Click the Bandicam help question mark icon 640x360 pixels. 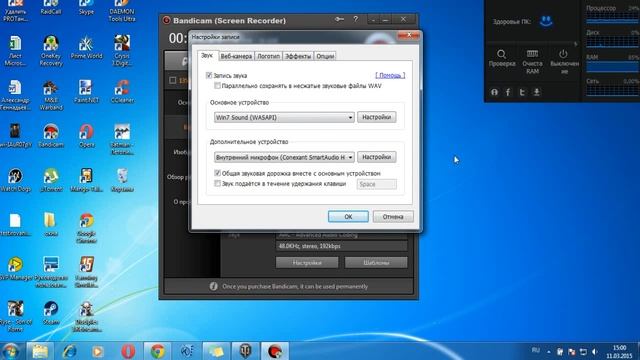(x=356, y=19)
